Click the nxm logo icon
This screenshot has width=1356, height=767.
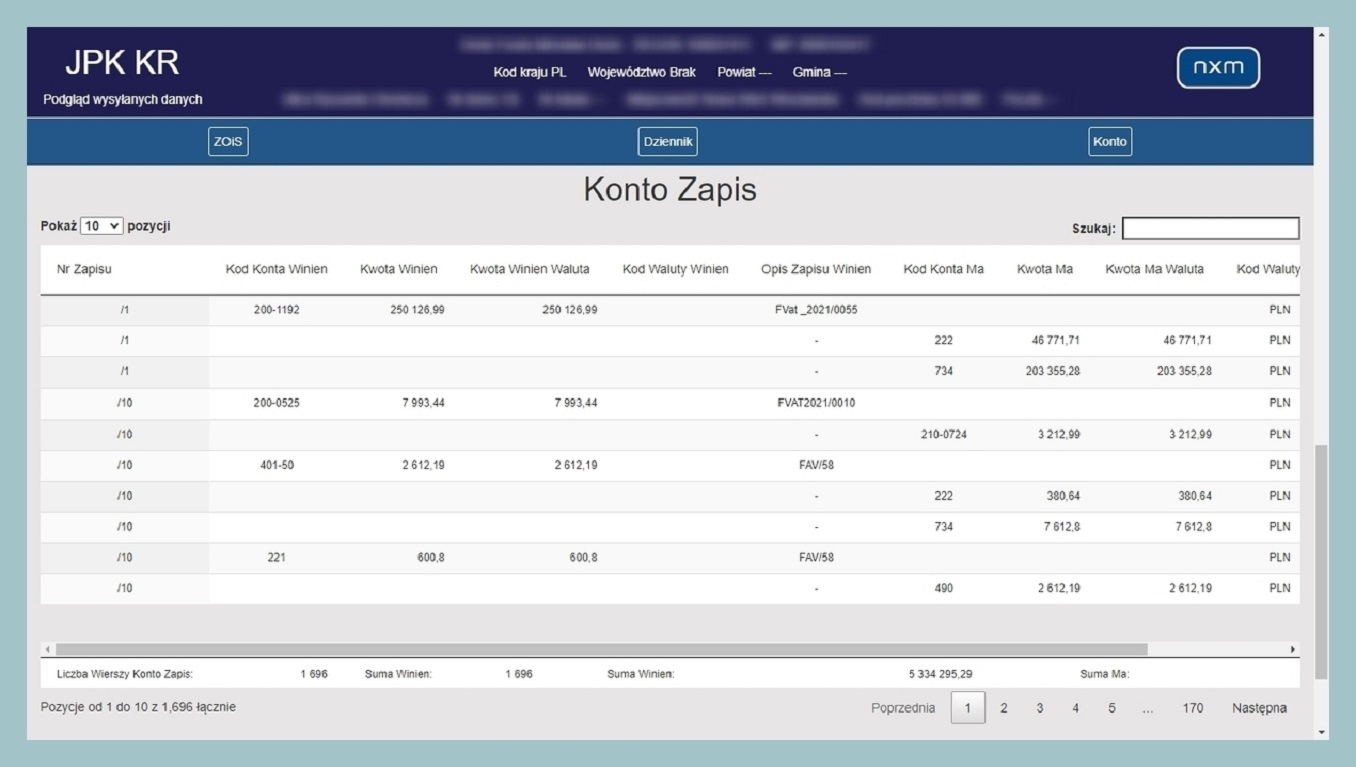pyautogui.click(x=1218, y=68)
